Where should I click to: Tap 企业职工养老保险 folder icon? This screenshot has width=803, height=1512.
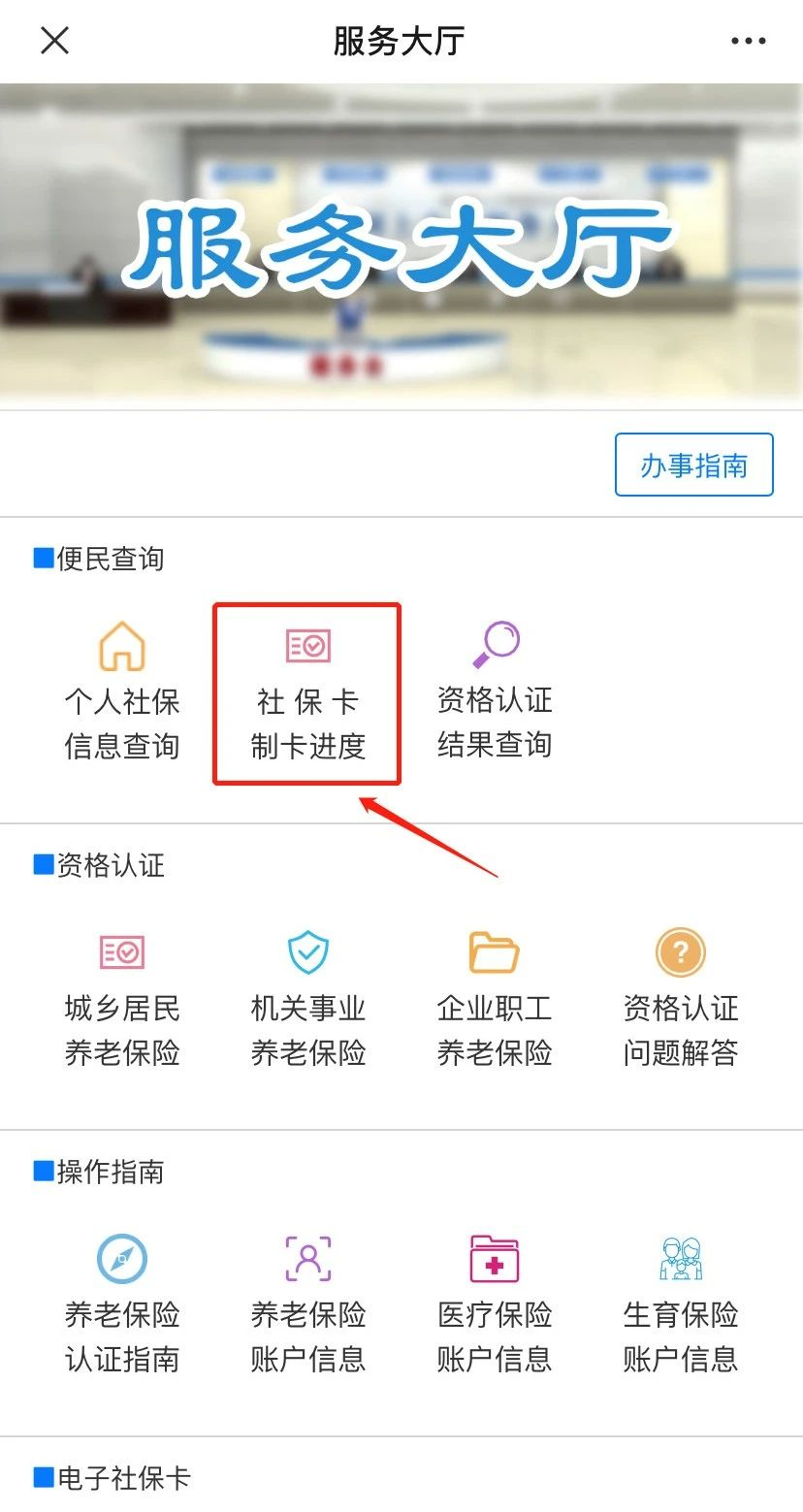[x=495, y=952]
